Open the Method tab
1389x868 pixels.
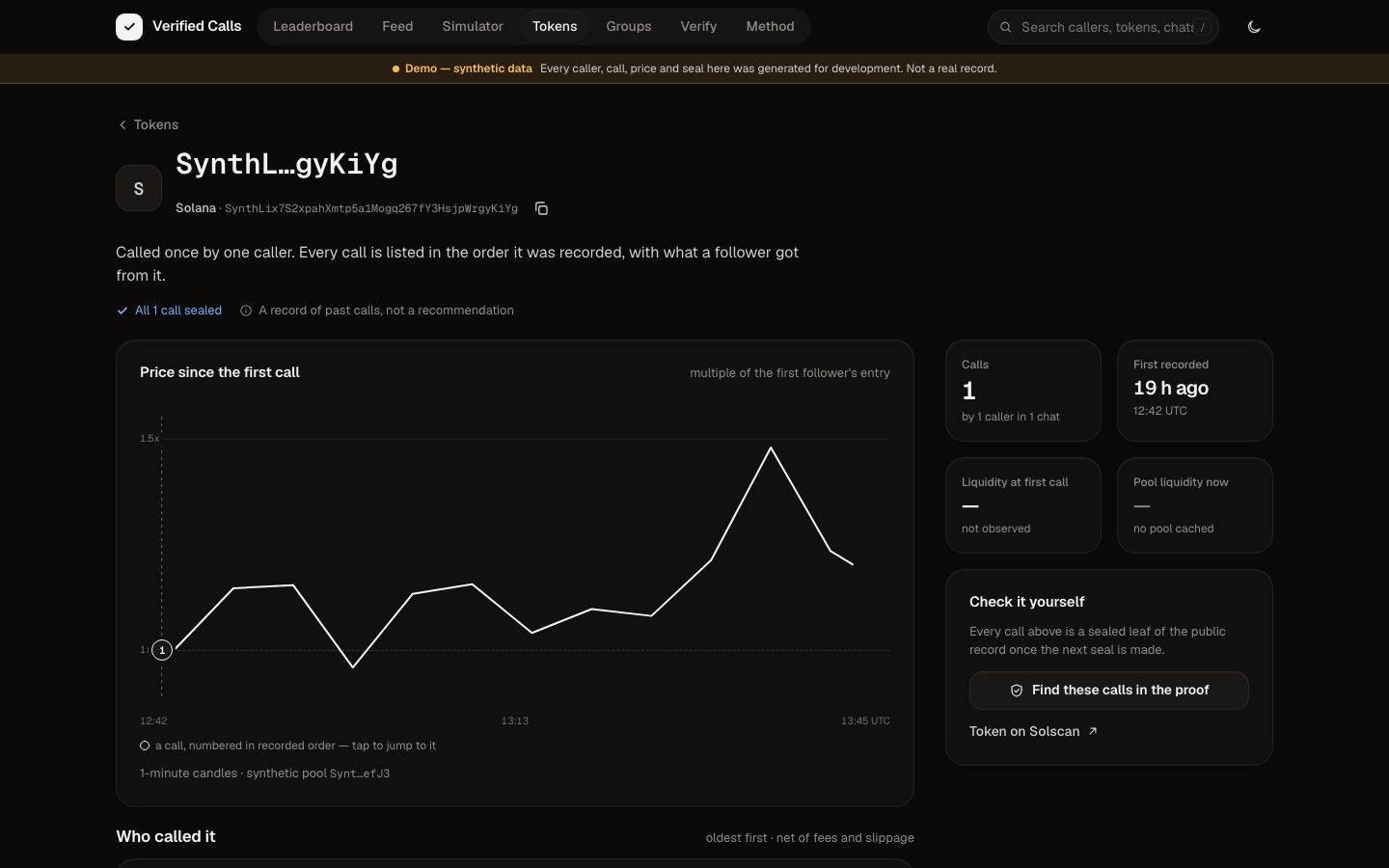(770, 27)
